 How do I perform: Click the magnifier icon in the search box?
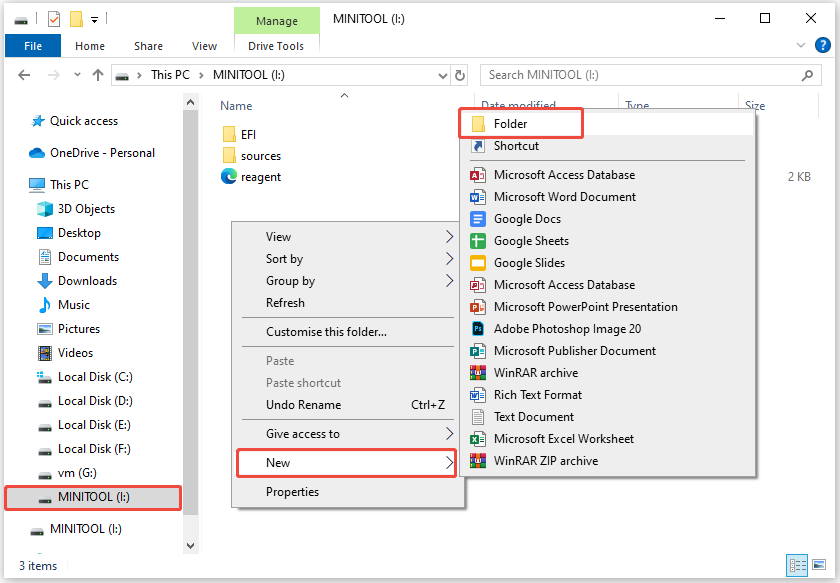click(807, 76)
